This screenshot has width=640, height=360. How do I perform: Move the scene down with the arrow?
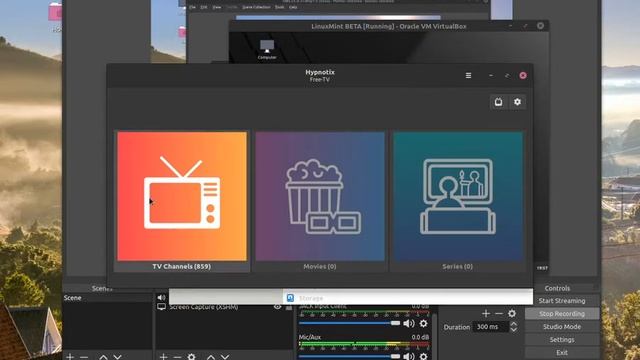point(118,356)
